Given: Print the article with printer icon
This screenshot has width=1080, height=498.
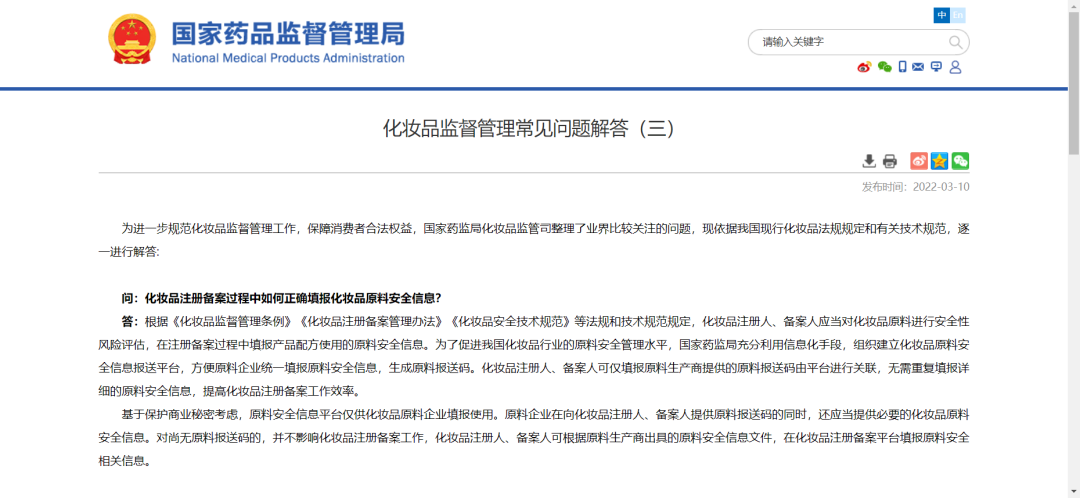Looking at the screenshot, I should coord(890,161).
